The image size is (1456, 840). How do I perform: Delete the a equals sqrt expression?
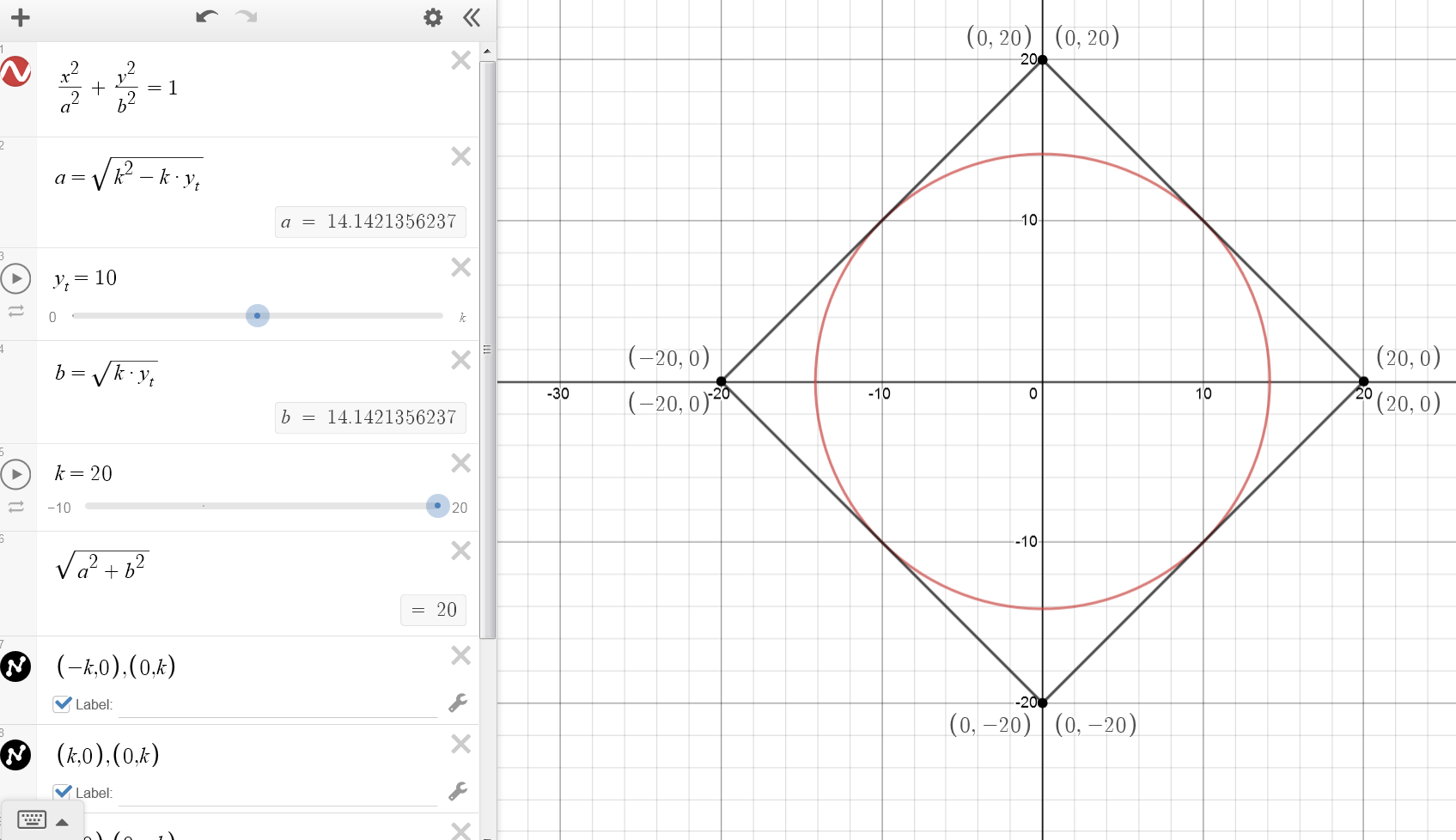[x=461, y=156]
